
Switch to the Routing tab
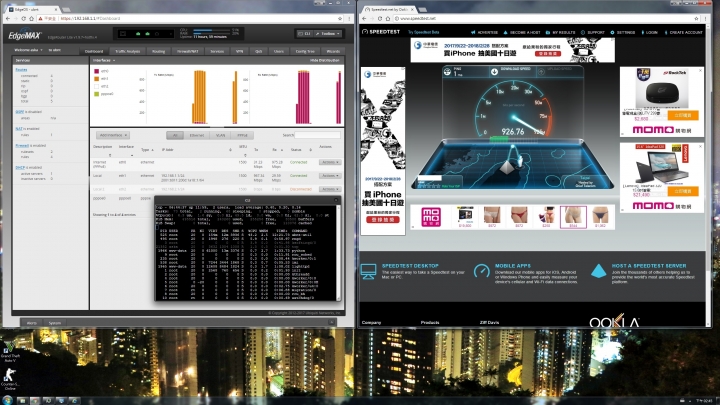[158, 51]
